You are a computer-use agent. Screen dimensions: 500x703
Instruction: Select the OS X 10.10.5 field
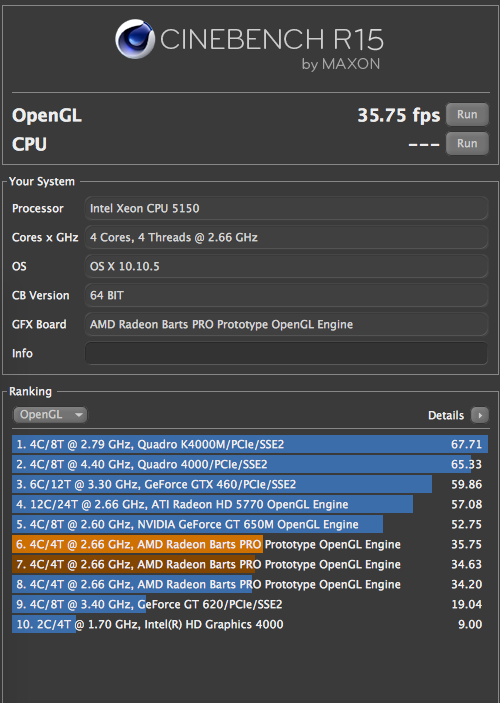tap(286, 266)
